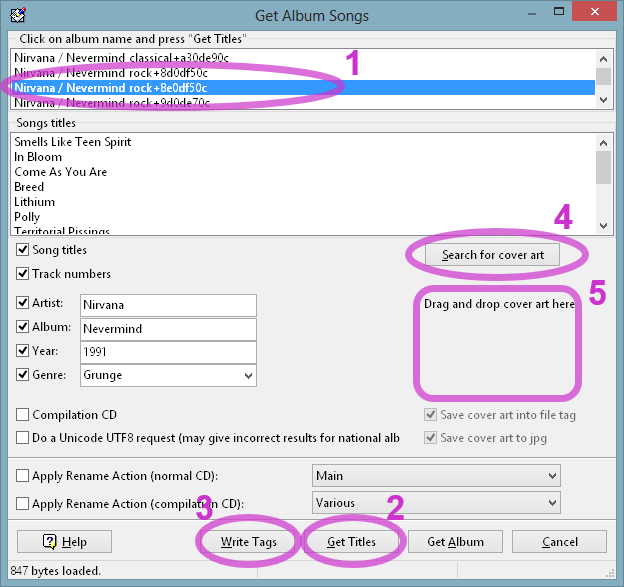Select song In Bloom
Image resolution: width=624 pixels, height=587 pixels.
[x=303, y=157]
